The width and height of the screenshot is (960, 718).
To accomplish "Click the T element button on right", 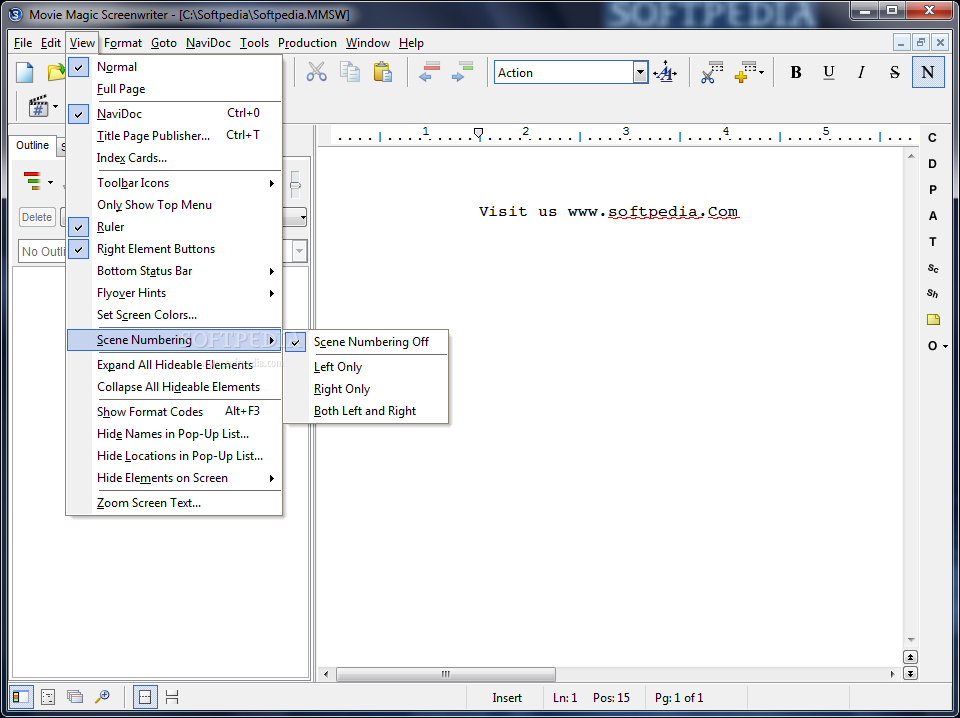I will 932,242.
